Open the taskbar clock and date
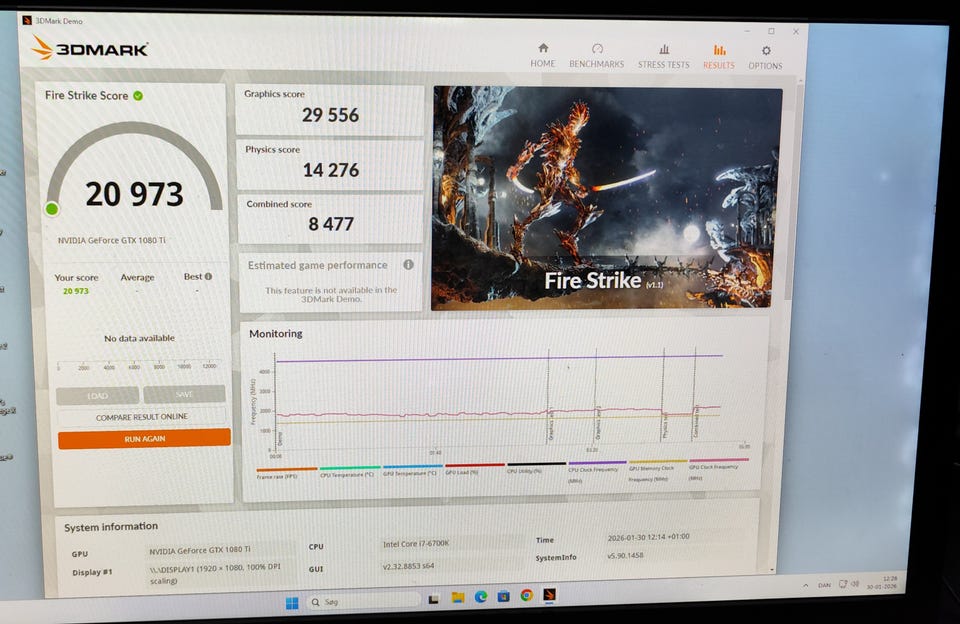Viewport: 960px width, 624px height. pos(882,582)
